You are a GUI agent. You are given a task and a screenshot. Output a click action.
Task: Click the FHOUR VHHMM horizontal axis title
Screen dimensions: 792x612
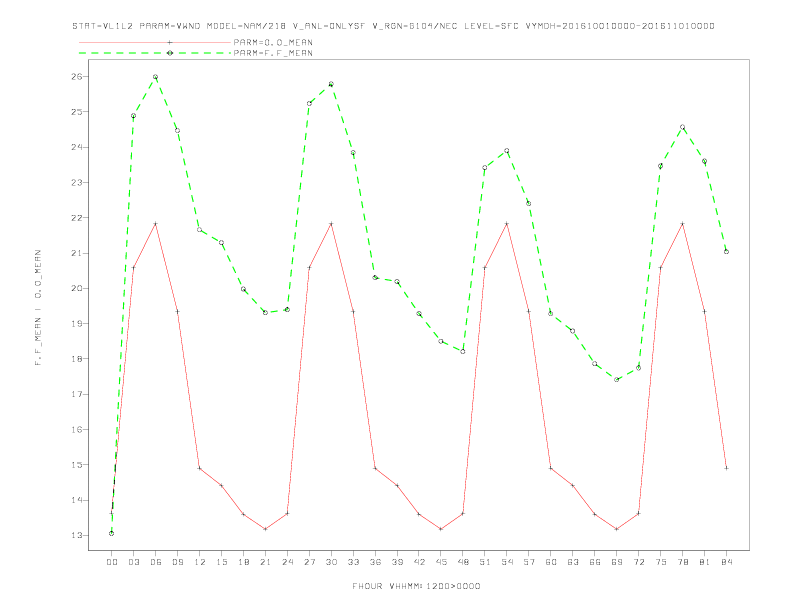point(416,586)
